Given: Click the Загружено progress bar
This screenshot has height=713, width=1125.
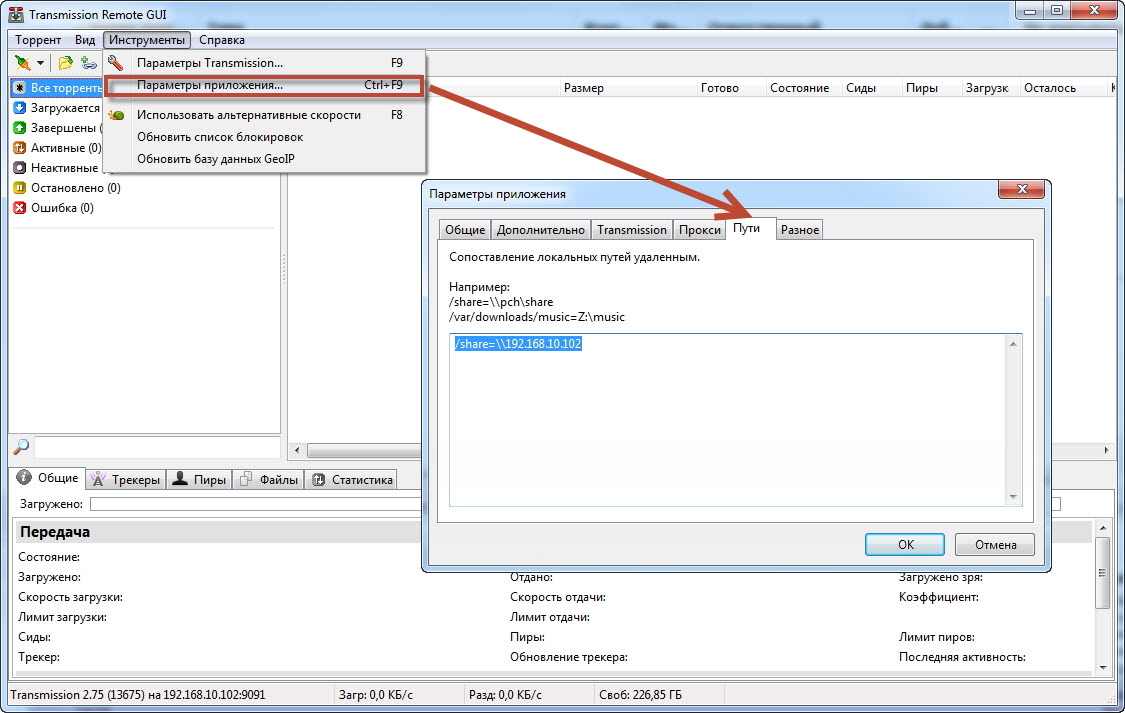Looking at the screenshot, I should (255, 504).
